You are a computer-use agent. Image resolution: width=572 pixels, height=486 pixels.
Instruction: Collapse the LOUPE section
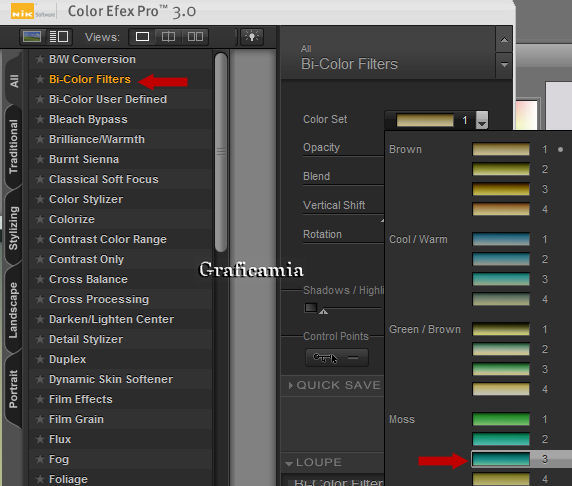(x=315, y=462)
